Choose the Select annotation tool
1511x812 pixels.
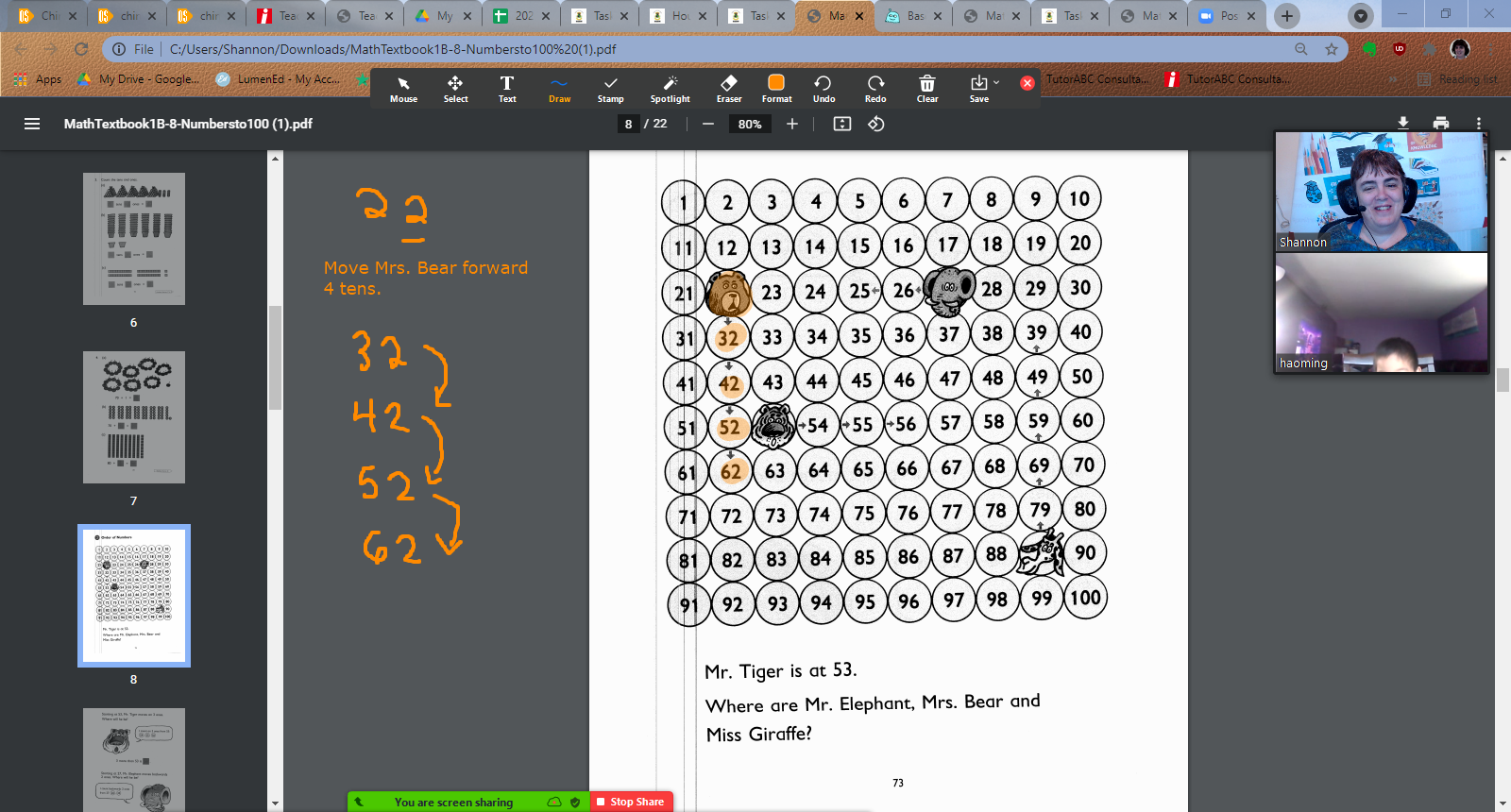click(x=455, y=89)
